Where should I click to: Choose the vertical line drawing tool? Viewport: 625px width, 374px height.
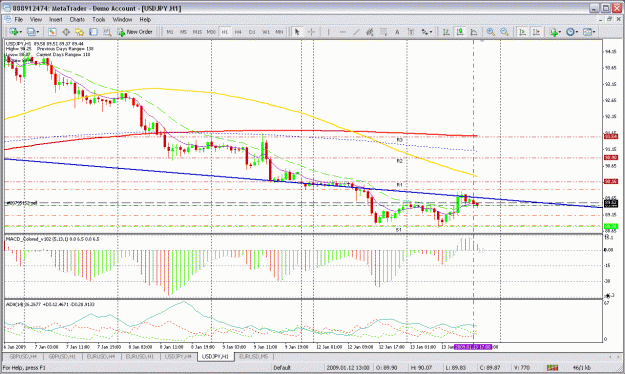coord(328,32)
